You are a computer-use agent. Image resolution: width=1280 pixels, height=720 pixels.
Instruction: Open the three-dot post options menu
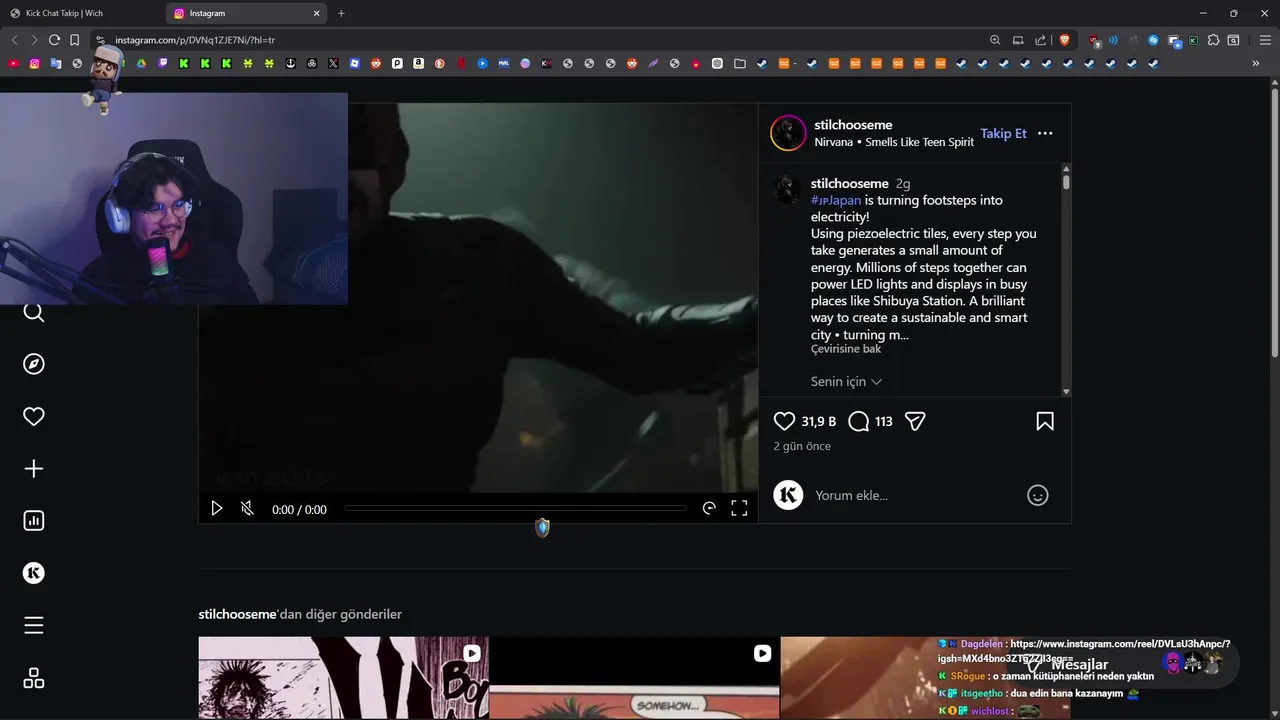coord(1045,133)
